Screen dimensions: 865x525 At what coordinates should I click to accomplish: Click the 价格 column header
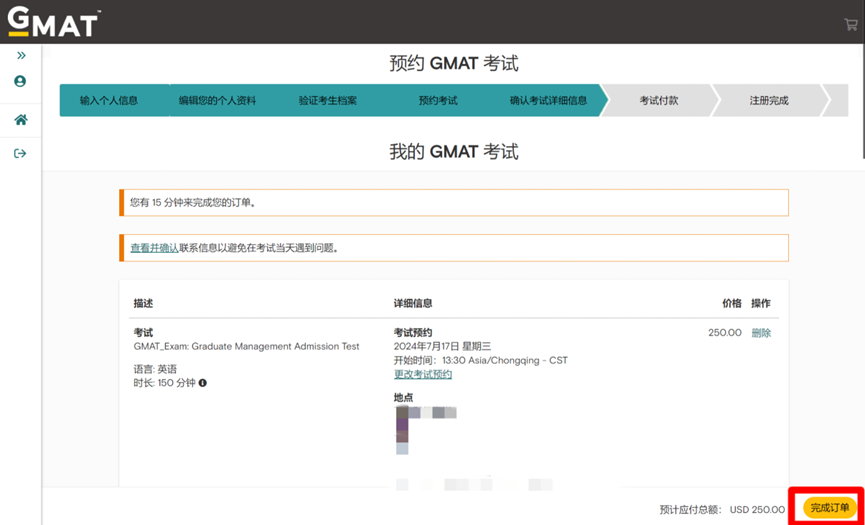coord(732,303)
